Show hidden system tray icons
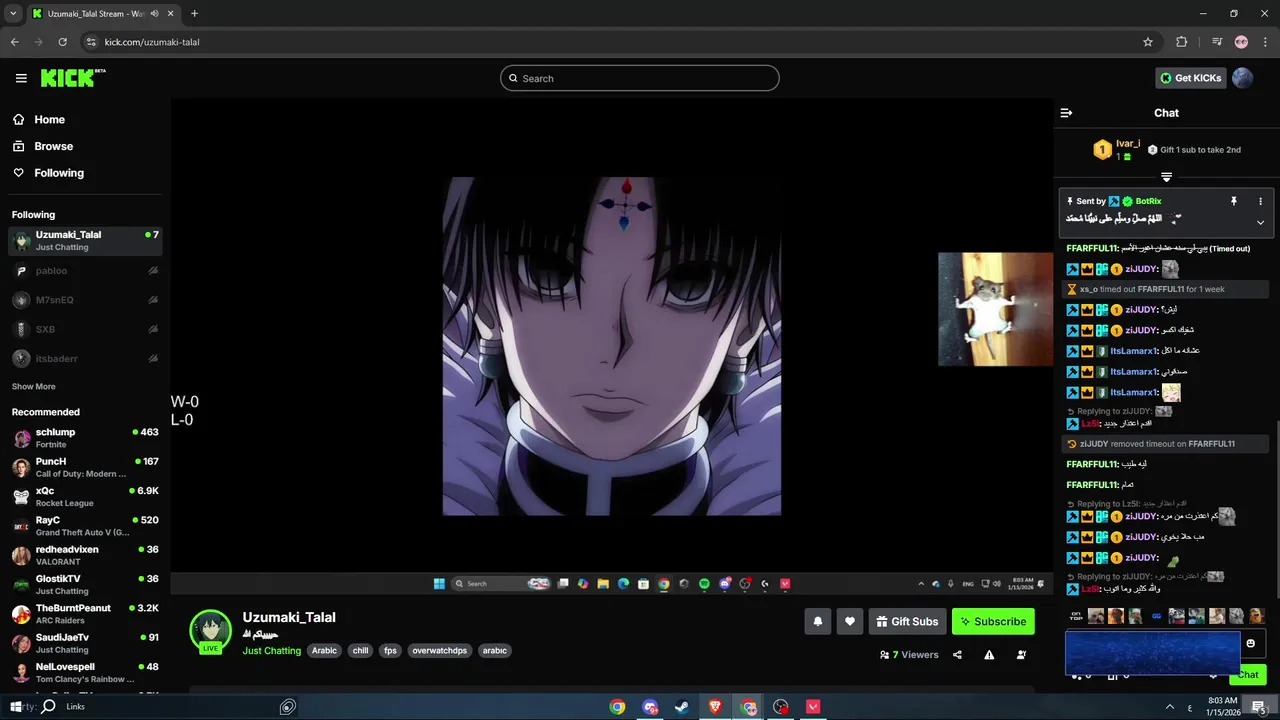 (x=1170, y=707)
